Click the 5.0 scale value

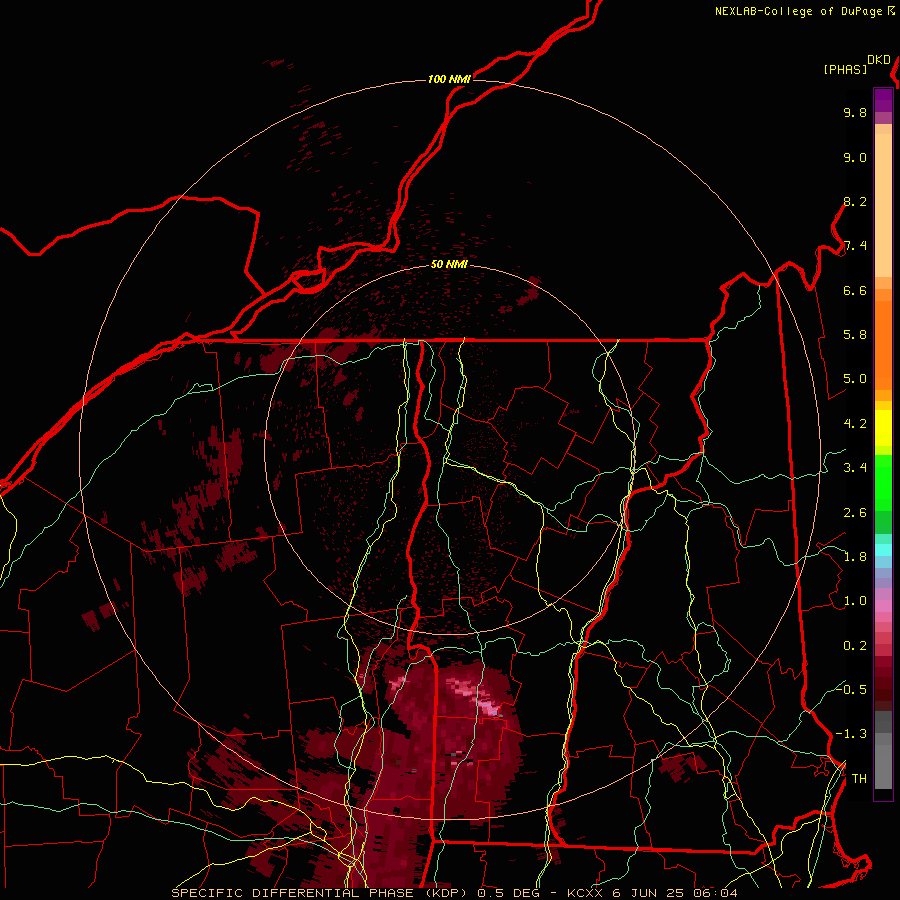point(855,379)
